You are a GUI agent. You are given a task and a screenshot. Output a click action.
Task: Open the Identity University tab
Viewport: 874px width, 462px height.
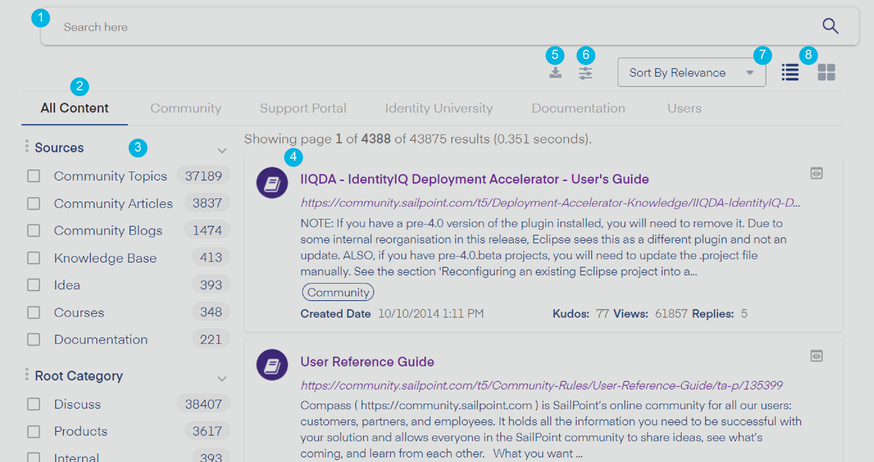click(439, 108)
